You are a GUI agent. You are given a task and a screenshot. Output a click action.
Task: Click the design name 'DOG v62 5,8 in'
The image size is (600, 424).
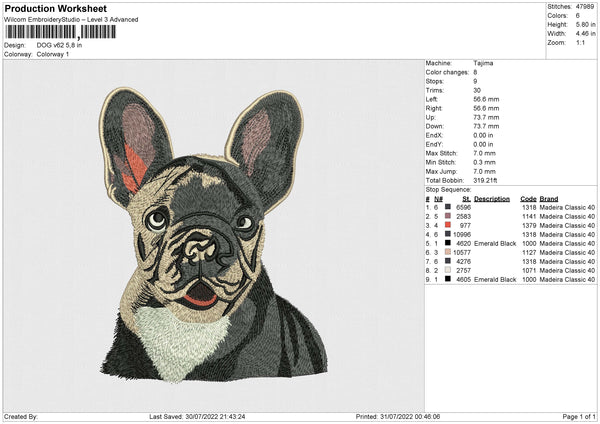click(x=59, y=45)
